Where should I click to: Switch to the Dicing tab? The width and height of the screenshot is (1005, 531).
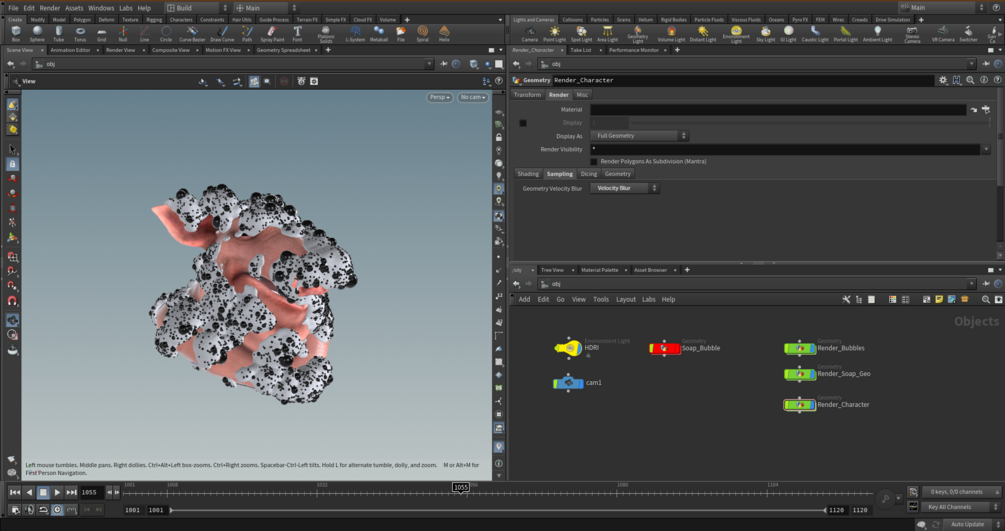tap(588, 174)
